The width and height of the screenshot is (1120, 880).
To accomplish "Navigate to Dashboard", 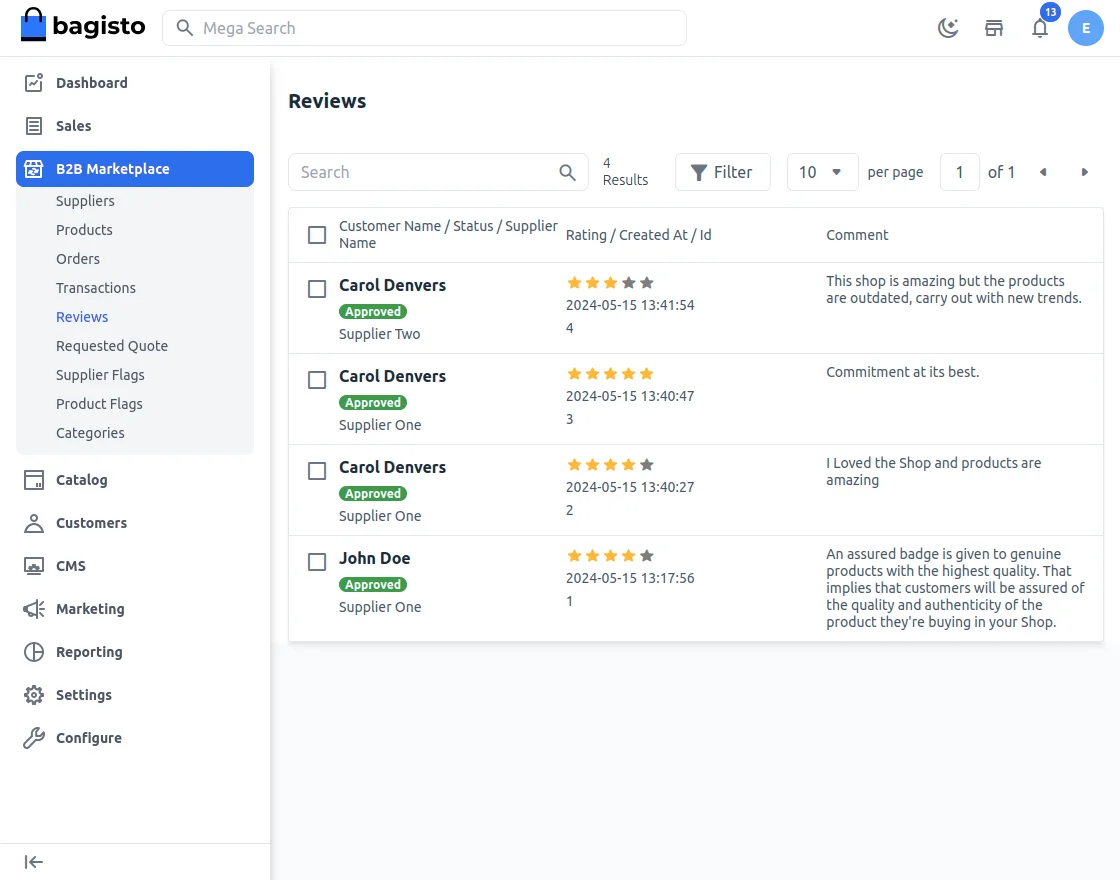I will [92, 83].
